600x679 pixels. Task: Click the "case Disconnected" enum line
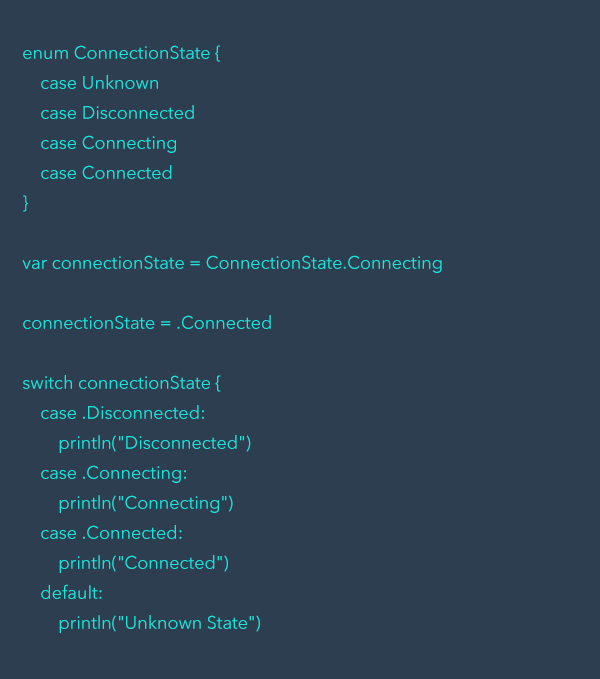point(117,113)
